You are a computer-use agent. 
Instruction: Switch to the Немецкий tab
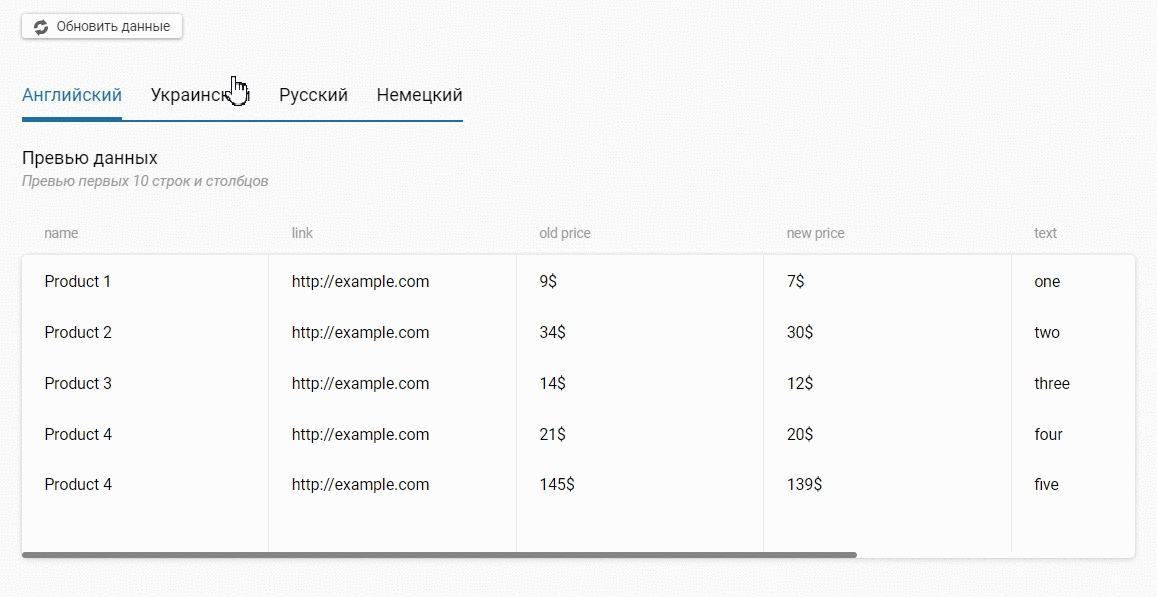[x=419, y=96]
